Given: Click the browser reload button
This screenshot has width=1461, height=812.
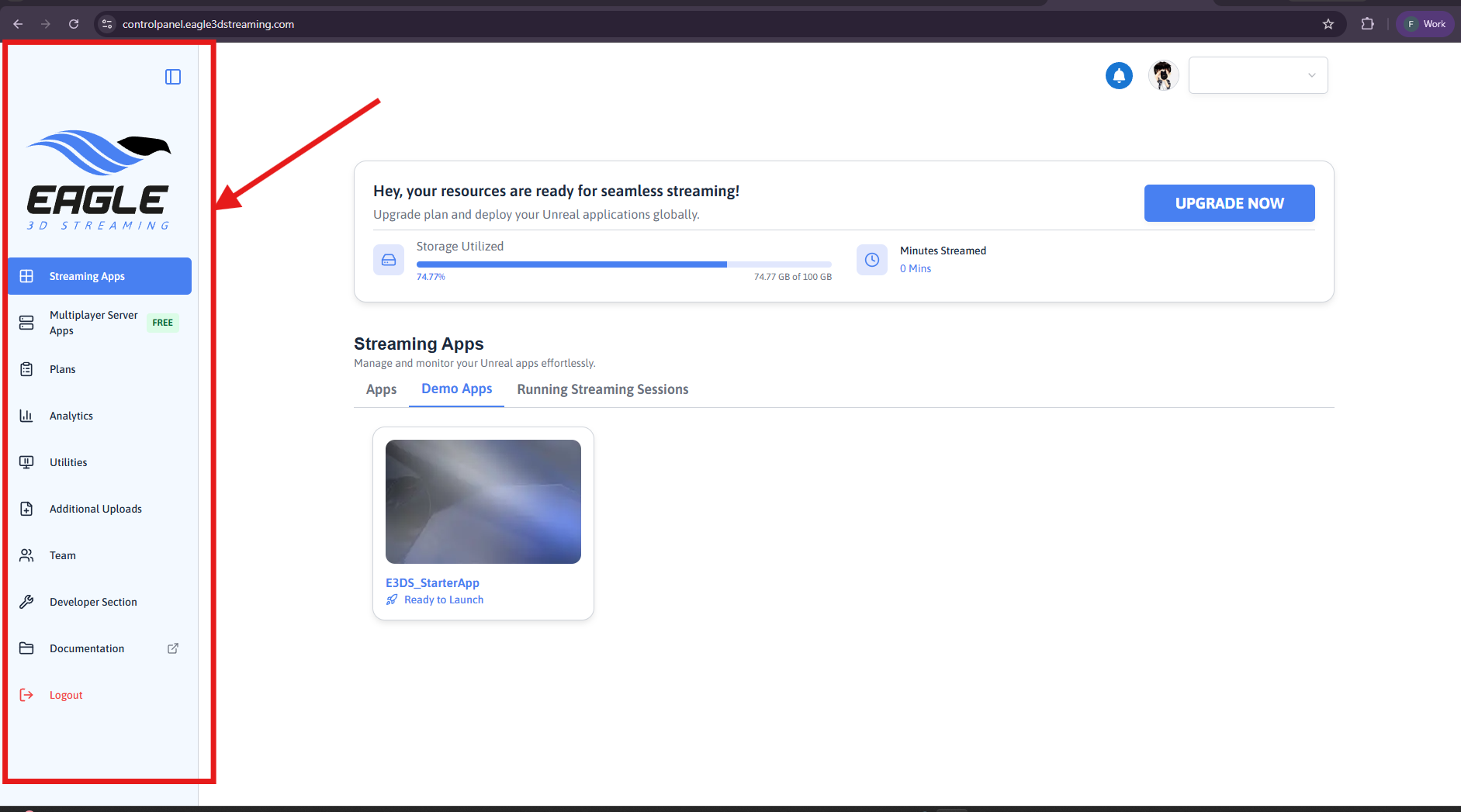Looking at the screenshot, I should click(x=74, y=24).
